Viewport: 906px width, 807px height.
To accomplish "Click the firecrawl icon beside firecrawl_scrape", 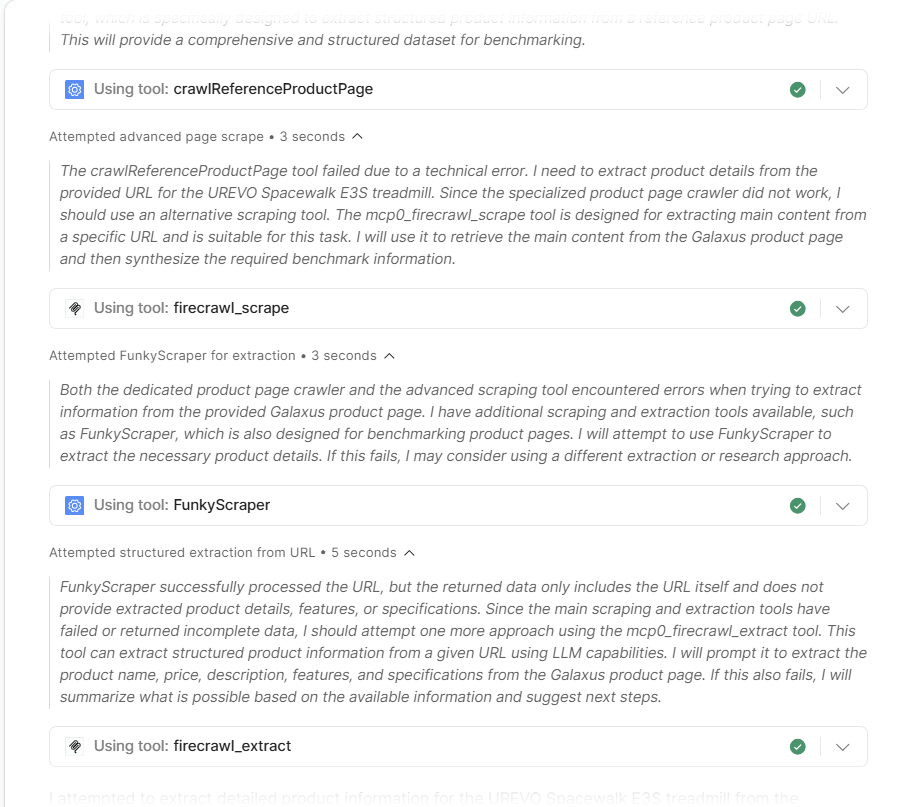I will (x=75, y=308).
